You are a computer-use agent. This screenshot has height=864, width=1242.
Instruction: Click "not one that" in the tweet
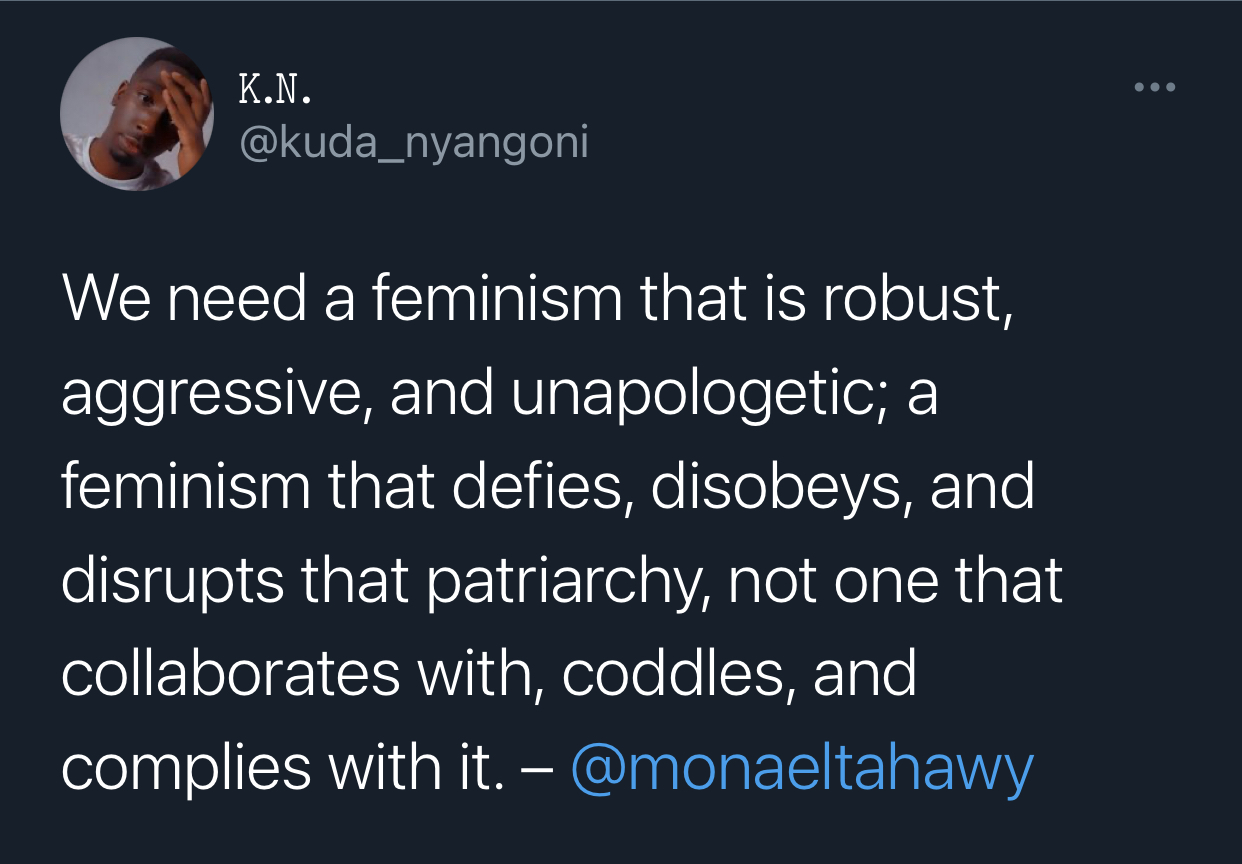[895, 581]
